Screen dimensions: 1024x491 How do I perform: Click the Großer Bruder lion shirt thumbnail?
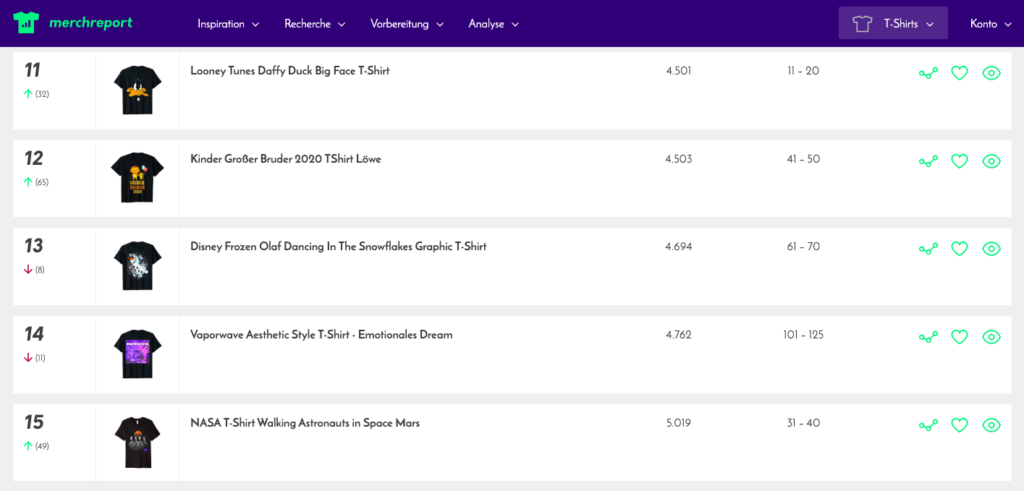137,178
